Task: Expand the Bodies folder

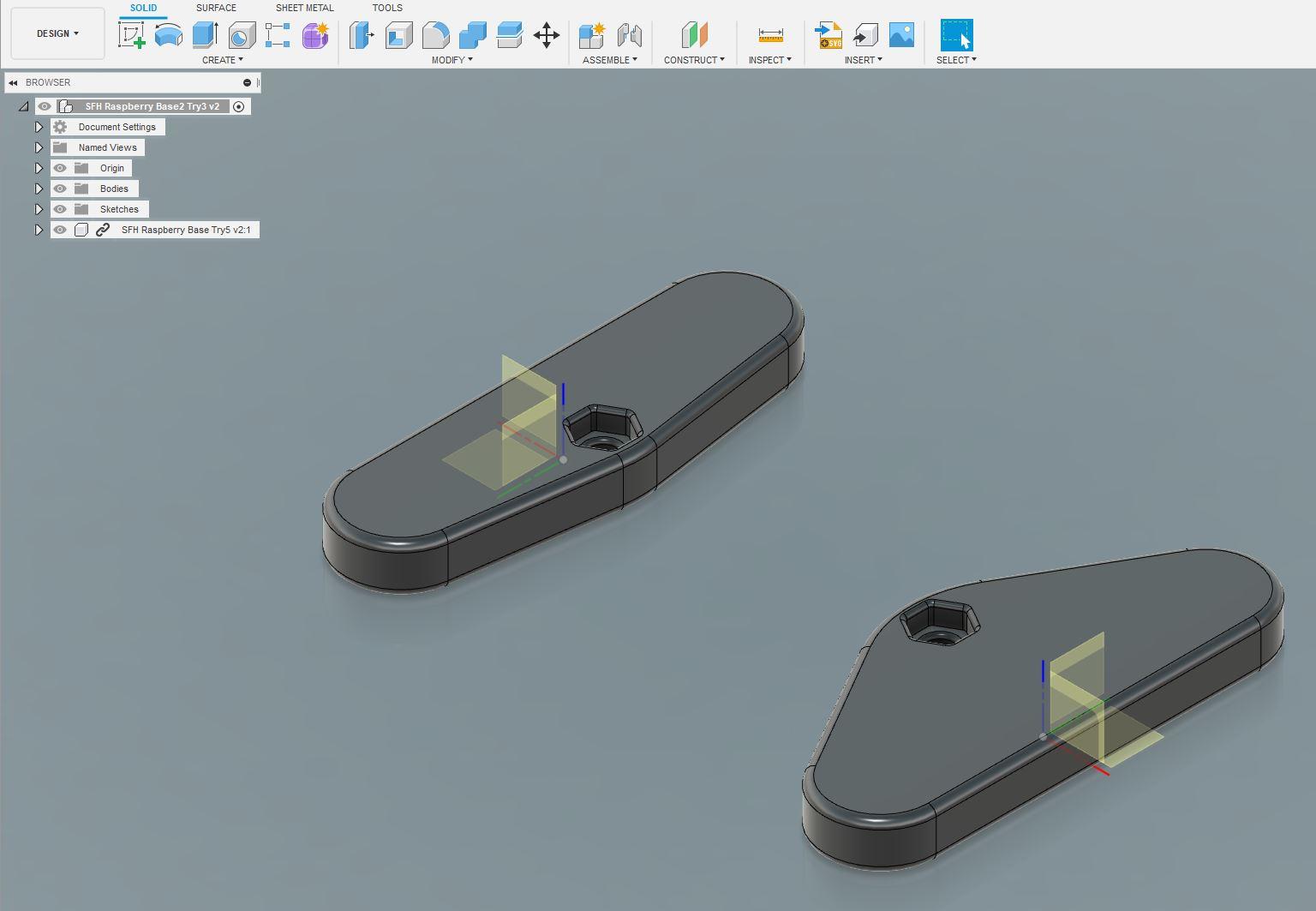Action: pyautogui.click(x=39, y=189)
